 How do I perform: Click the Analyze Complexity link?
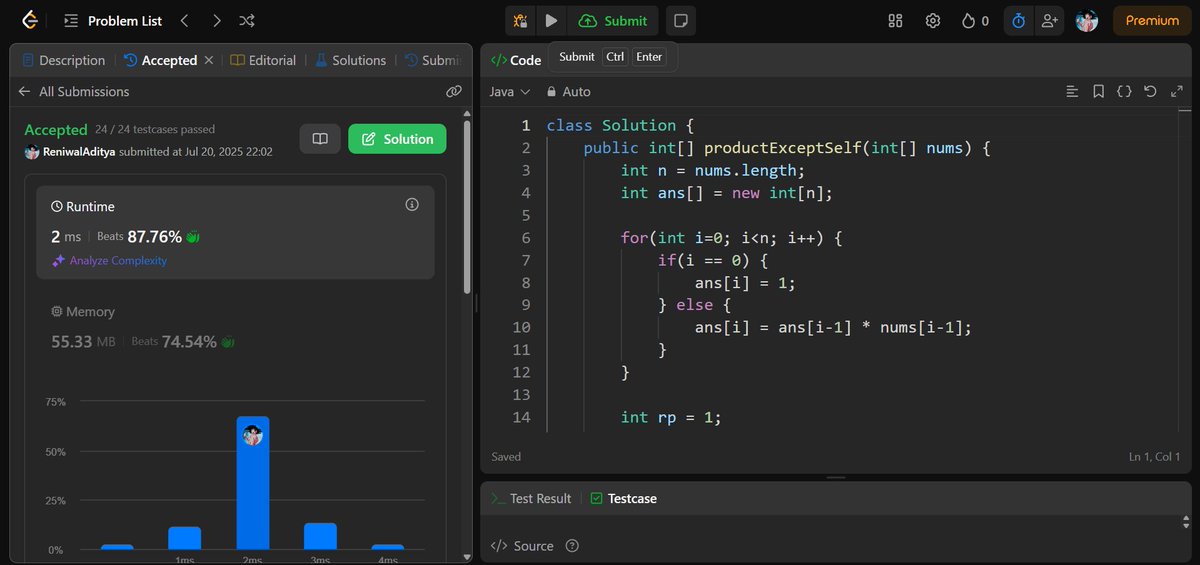pyautogui.click(x=110, y=260)
